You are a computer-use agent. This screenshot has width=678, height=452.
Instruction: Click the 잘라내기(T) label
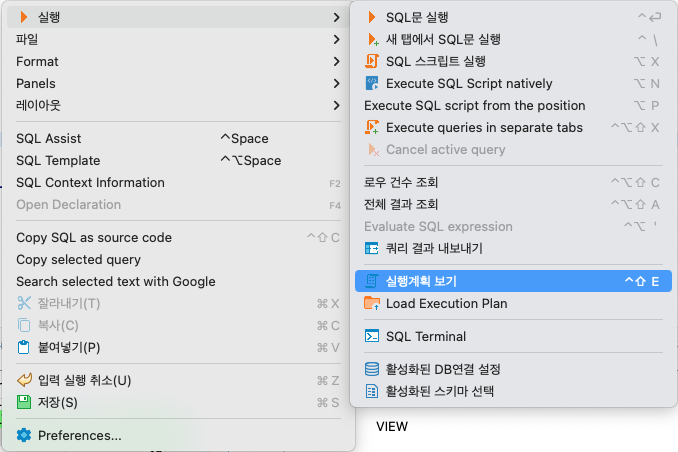(69, 303)
